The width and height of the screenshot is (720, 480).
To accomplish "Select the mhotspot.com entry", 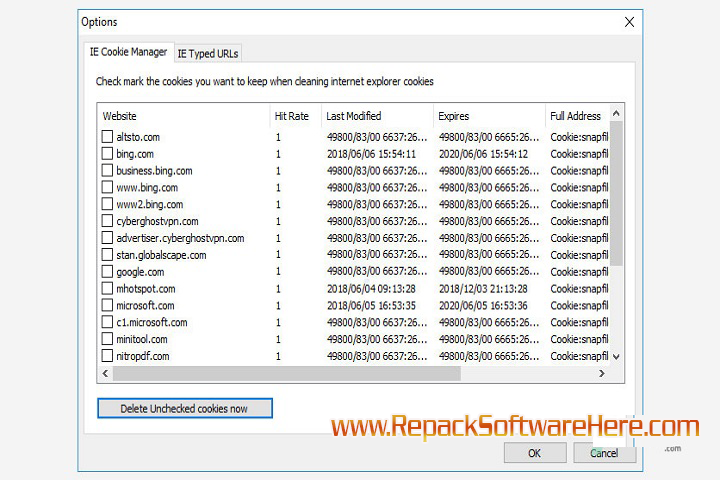I will (146, 289).
